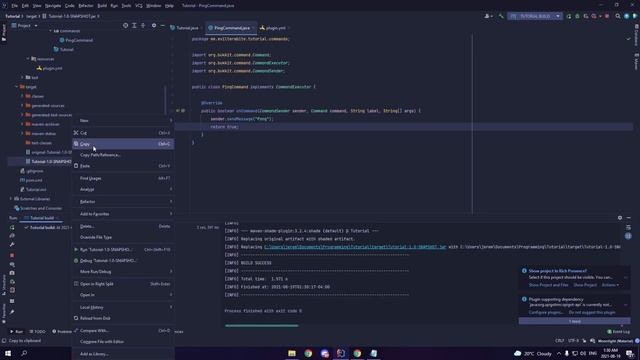Choose Reload from Disk in context menu

click(x=123, y=318)
